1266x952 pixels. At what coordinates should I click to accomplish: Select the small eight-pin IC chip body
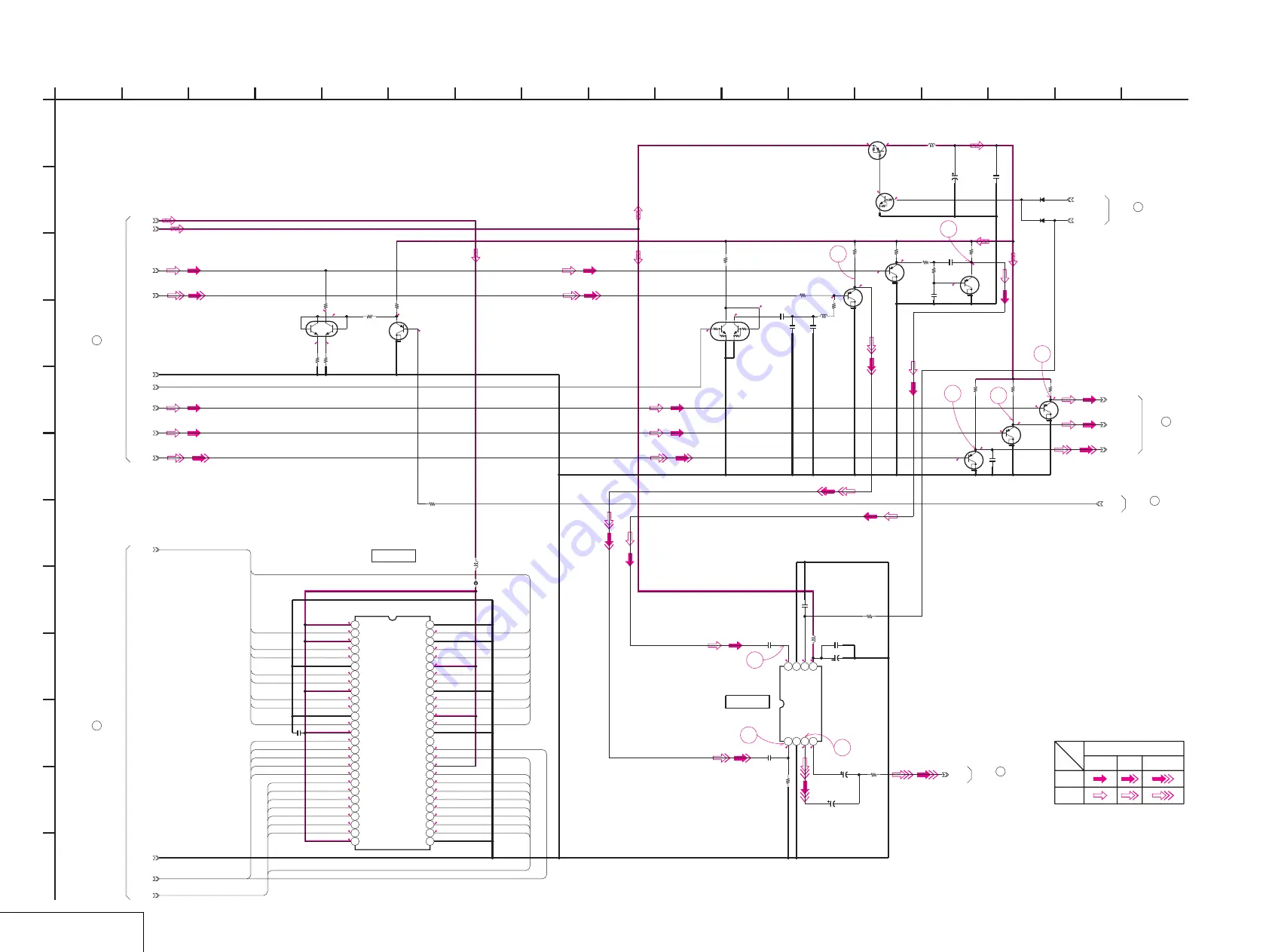tap(800, 704)
